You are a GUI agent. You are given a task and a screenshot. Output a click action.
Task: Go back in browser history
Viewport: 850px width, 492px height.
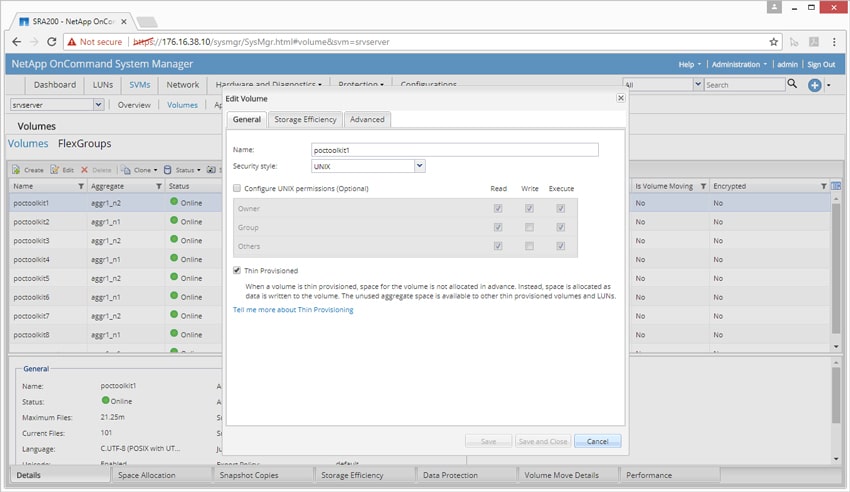[x=17, y=42]
